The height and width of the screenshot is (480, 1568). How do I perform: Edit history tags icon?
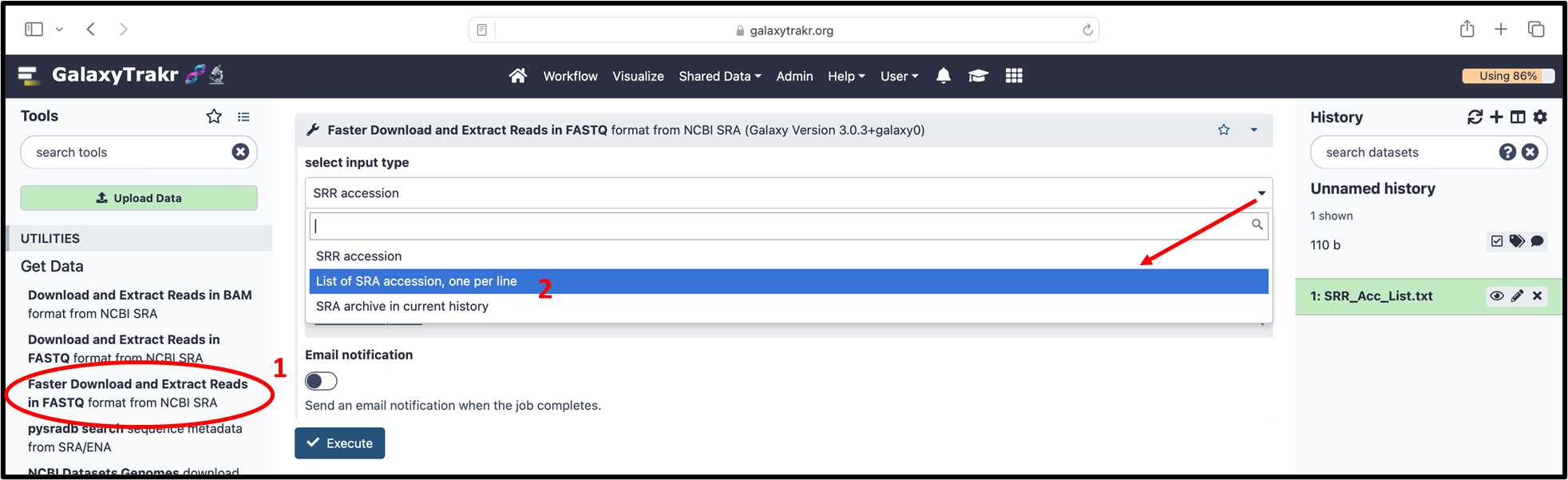coord(1517,241)
